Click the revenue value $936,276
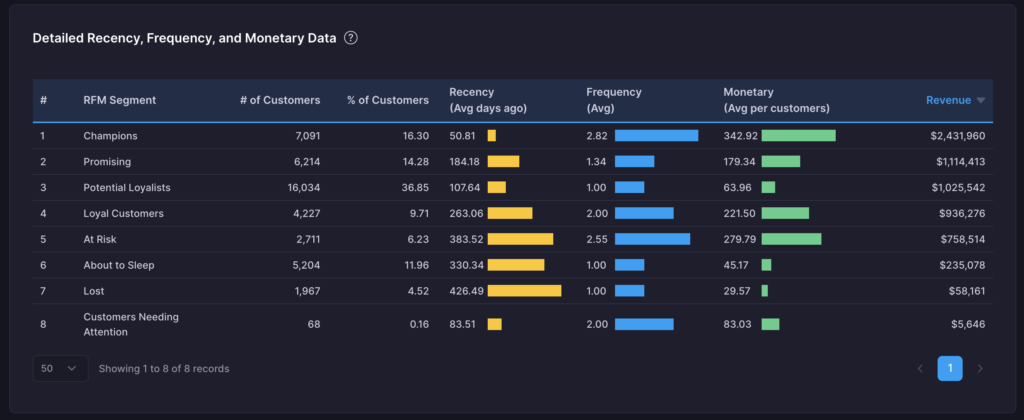This screenshot has width=1024, height=420. point(962,214)
